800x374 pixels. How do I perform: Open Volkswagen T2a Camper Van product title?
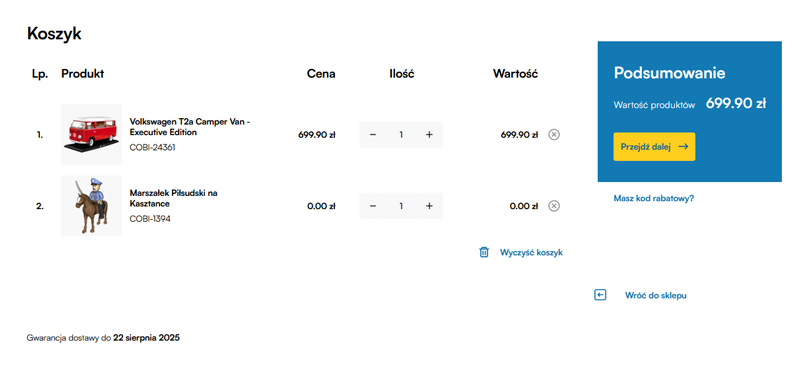point(190,127)
